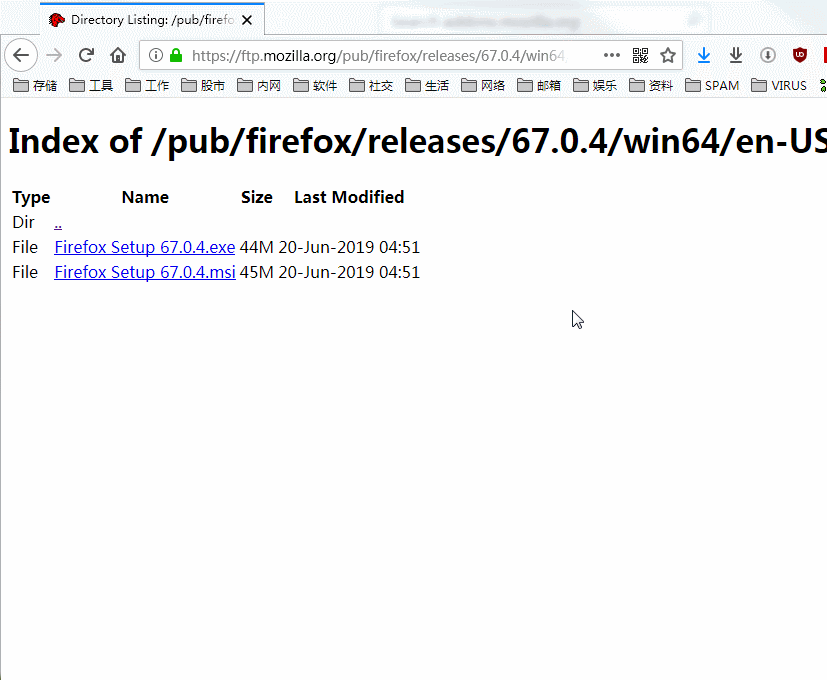Expand the 工具 bookmarks folder
The width and height of the screenshot is (827, 680).
coord(91,85)
